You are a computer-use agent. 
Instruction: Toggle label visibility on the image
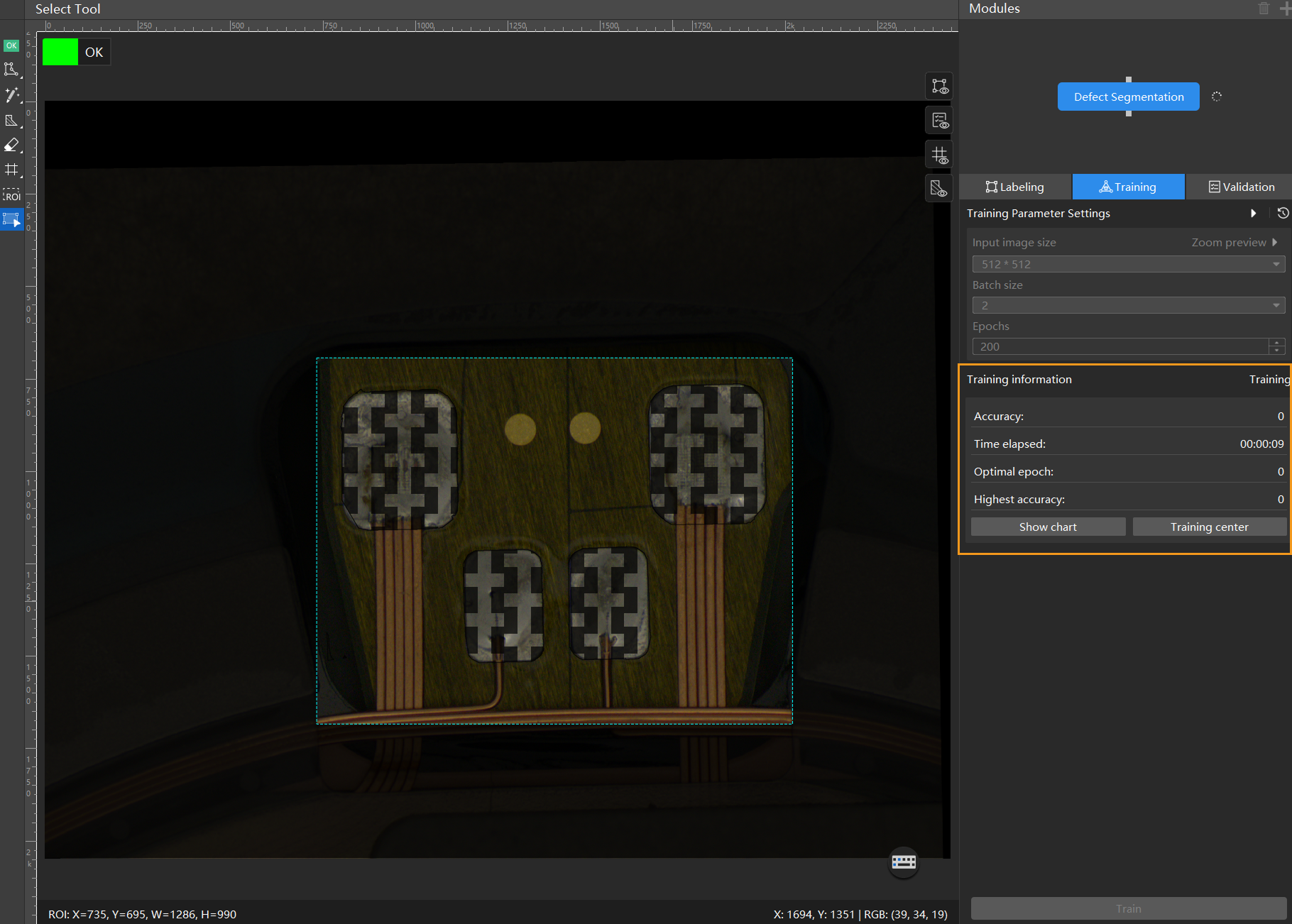point(939,87)
